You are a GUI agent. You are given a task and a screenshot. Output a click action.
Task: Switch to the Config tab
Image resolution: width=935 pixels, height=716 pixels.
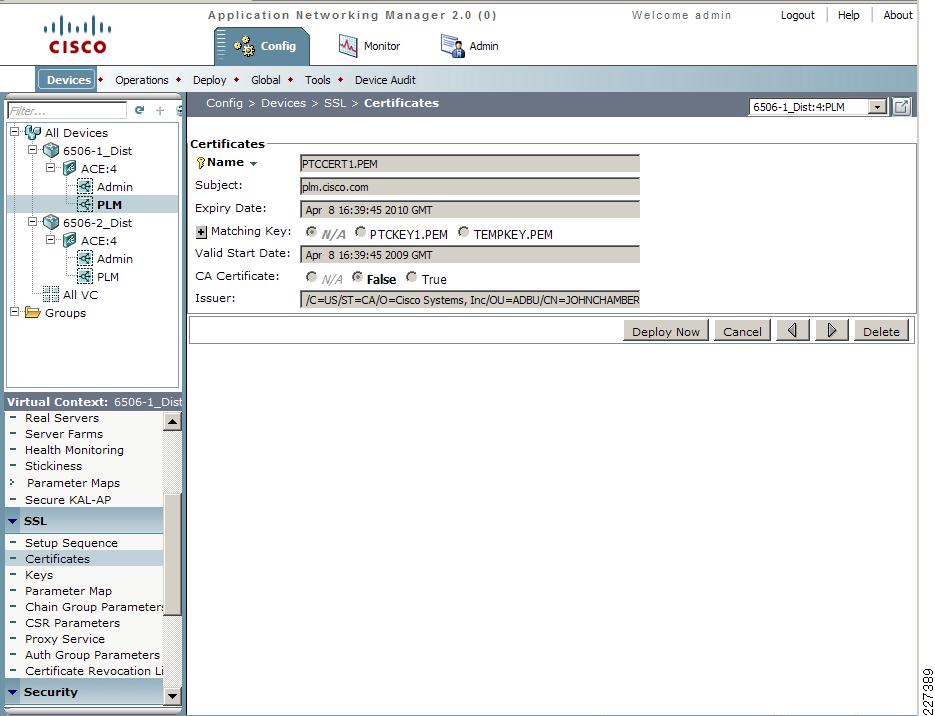262,47
